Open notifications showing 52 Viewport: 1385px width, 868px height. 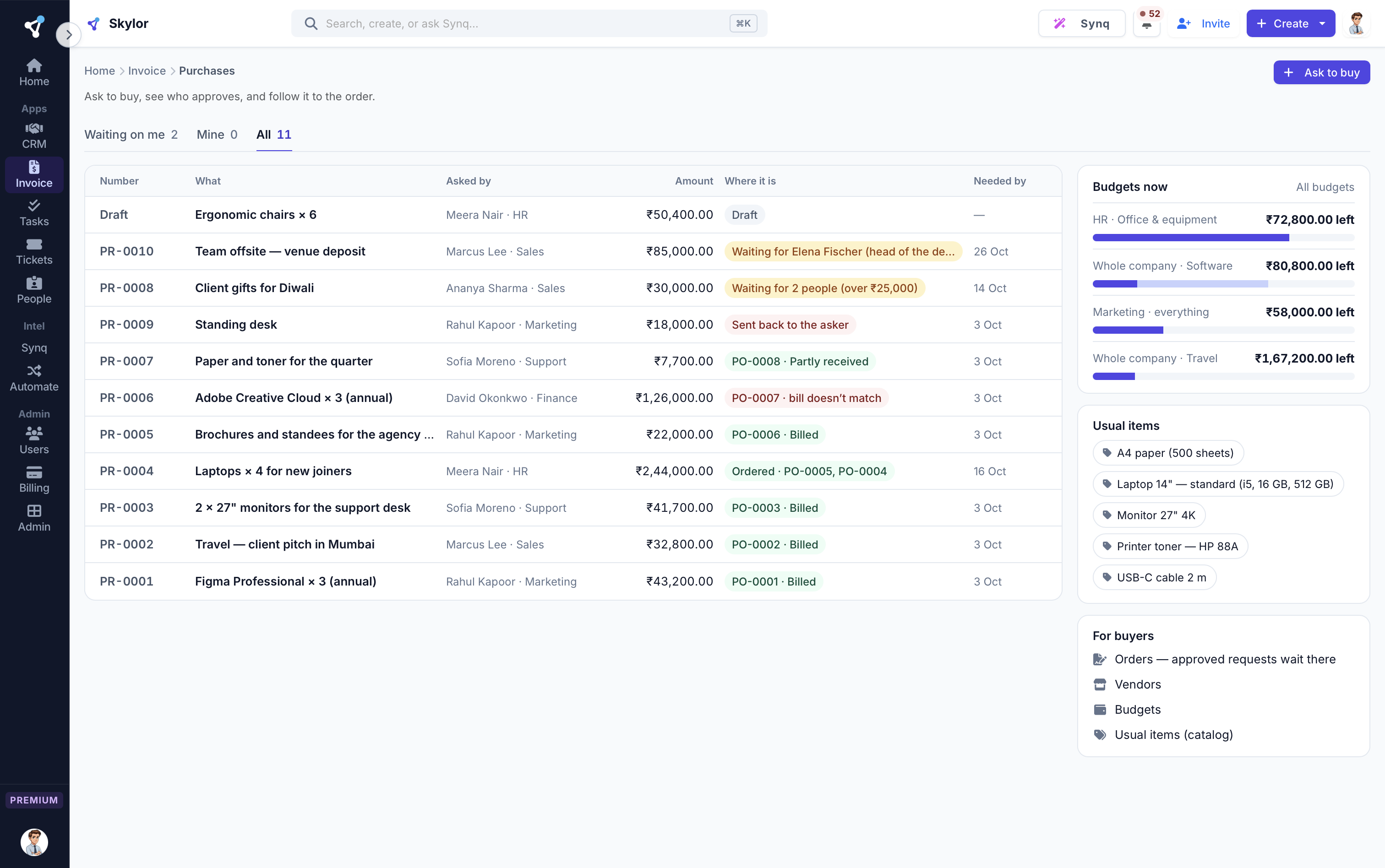(x=1147, y=23)
